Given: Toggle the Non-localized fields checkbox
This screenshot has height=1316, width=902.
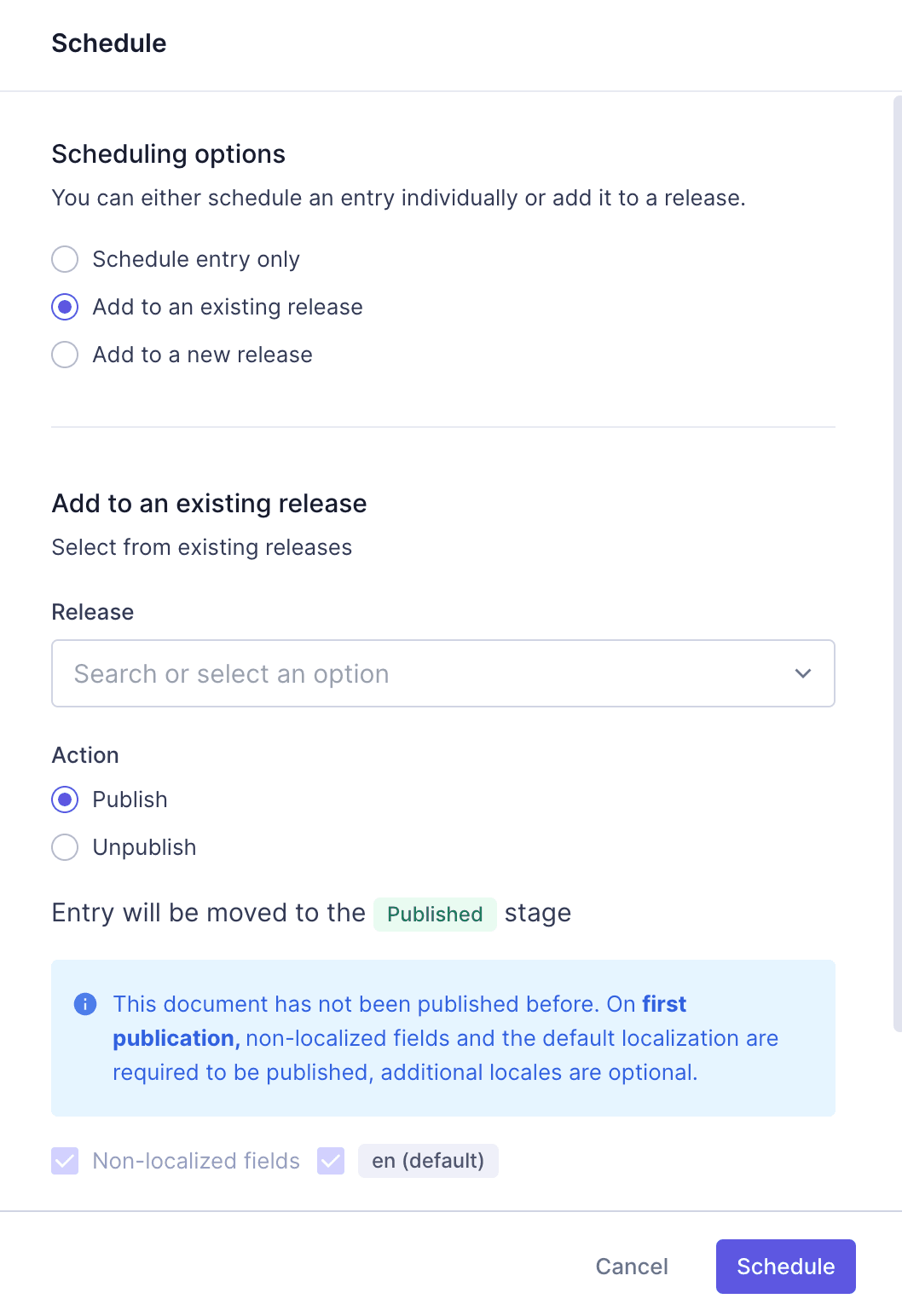Looking at the screenshot, I should click(65, 1161).
